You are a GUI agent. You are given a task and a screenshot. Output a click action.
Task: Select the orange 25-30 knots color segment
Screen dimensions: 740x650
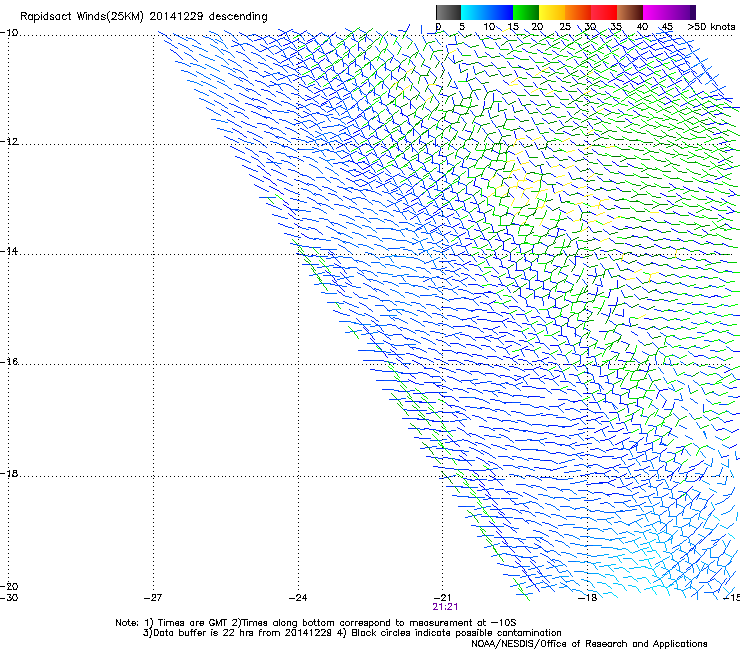(x=578, y=12)
